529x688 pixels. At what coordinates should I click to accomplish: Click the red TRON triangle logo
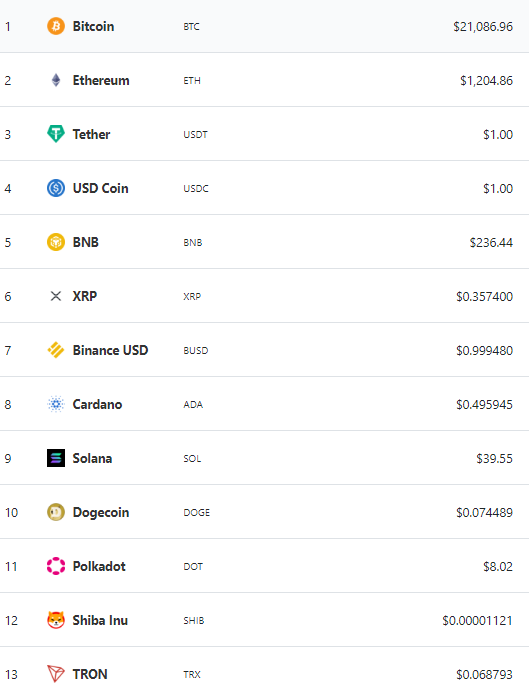56,674
